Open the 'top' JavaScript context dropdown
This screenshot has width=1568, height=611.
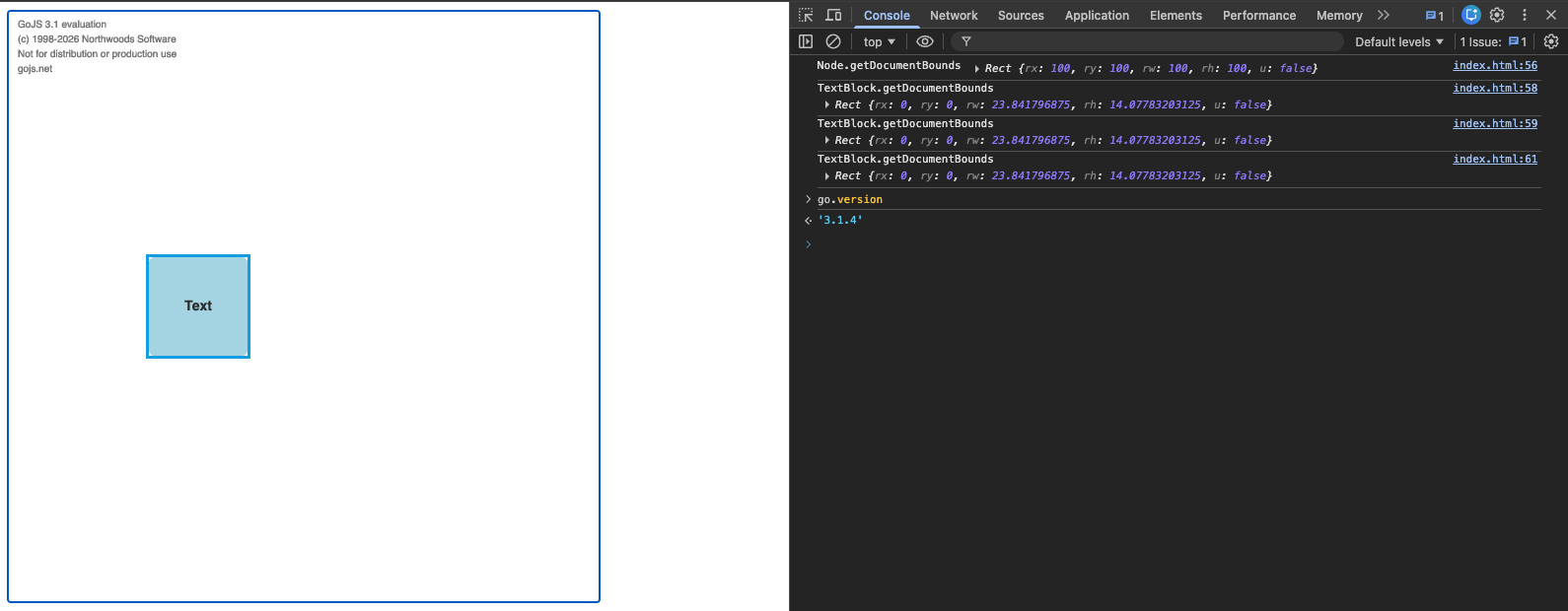[879, 41]
